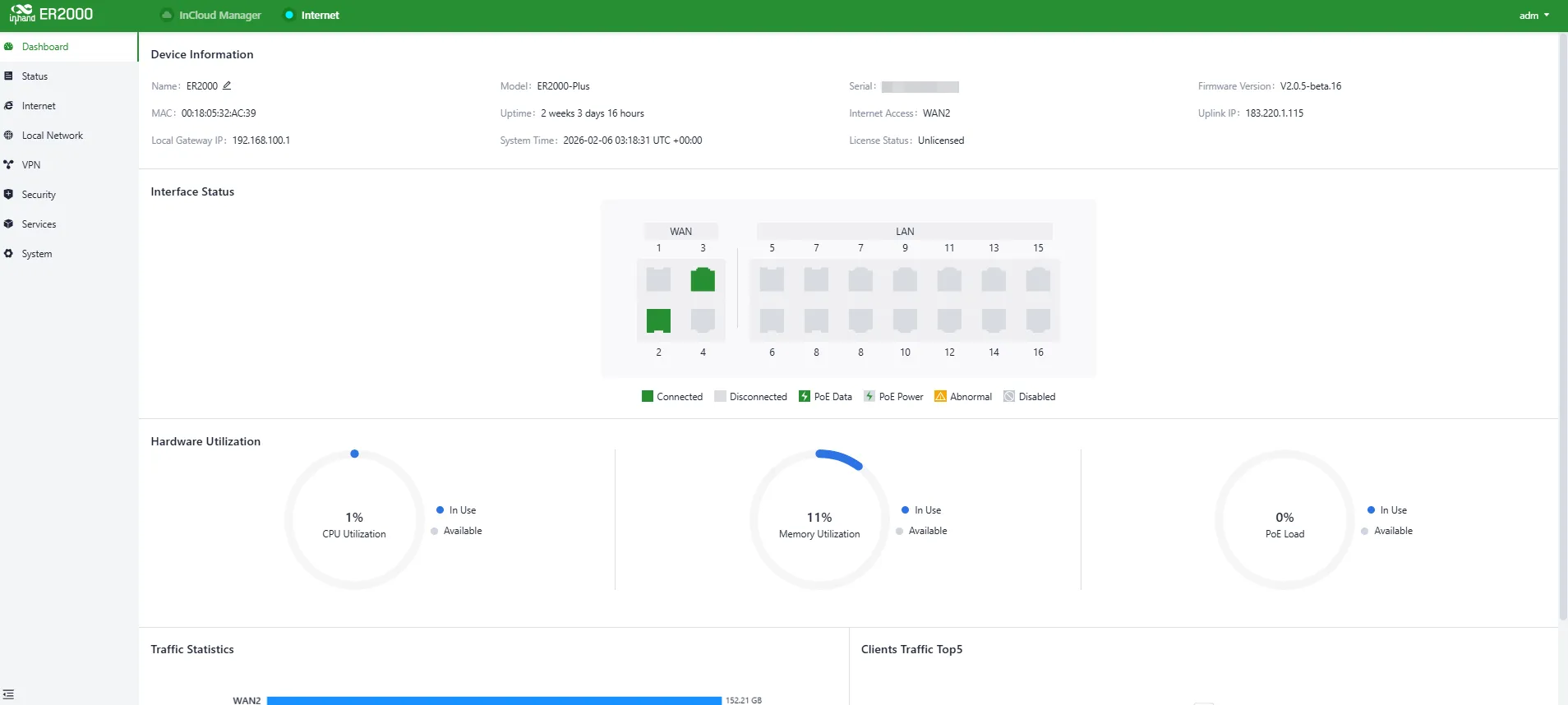
Task: Open the System section
Action: tap(69, 254)
